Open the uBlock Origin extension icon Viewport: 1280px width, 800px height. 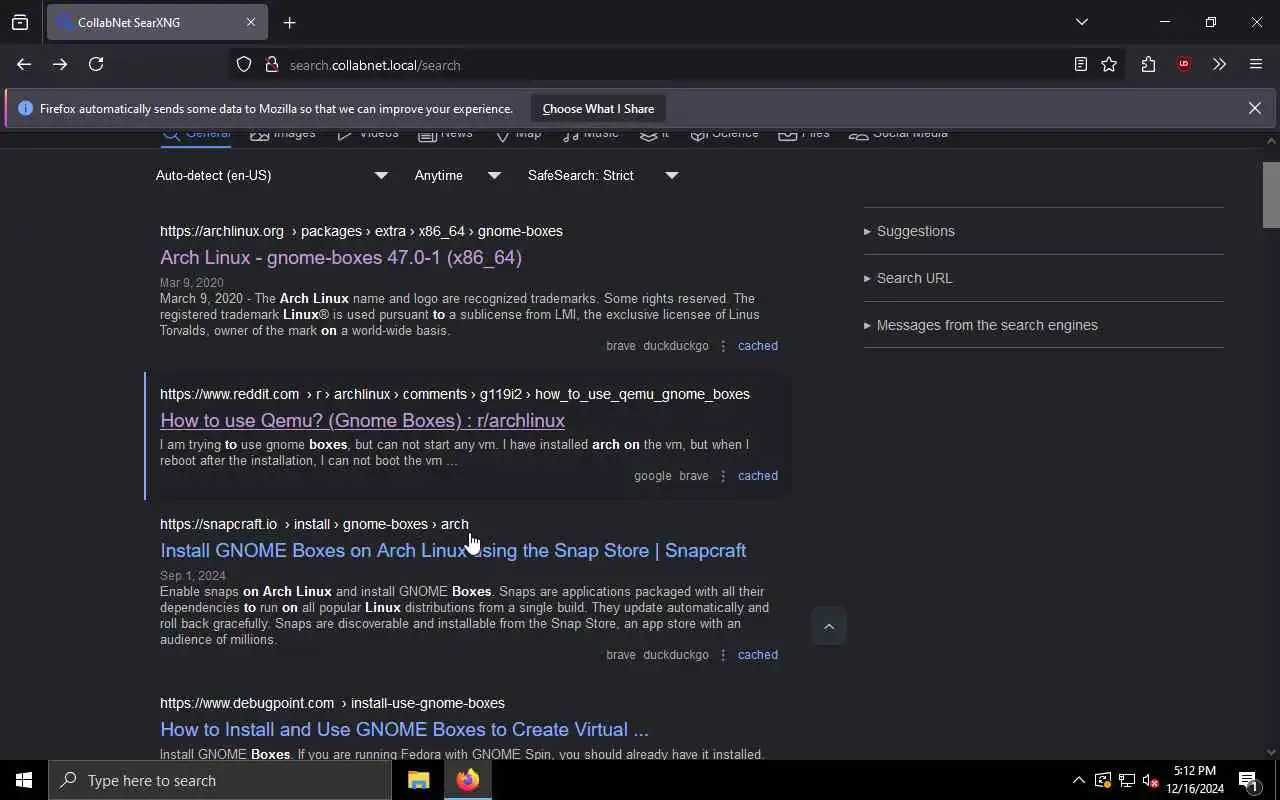point(1184,64)
